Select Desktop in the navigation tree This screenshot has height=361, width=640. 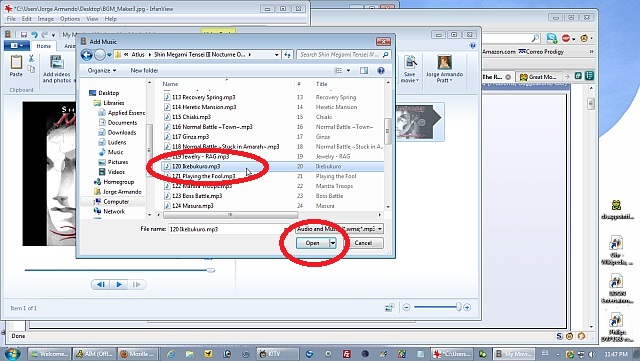tap(104, 93)
